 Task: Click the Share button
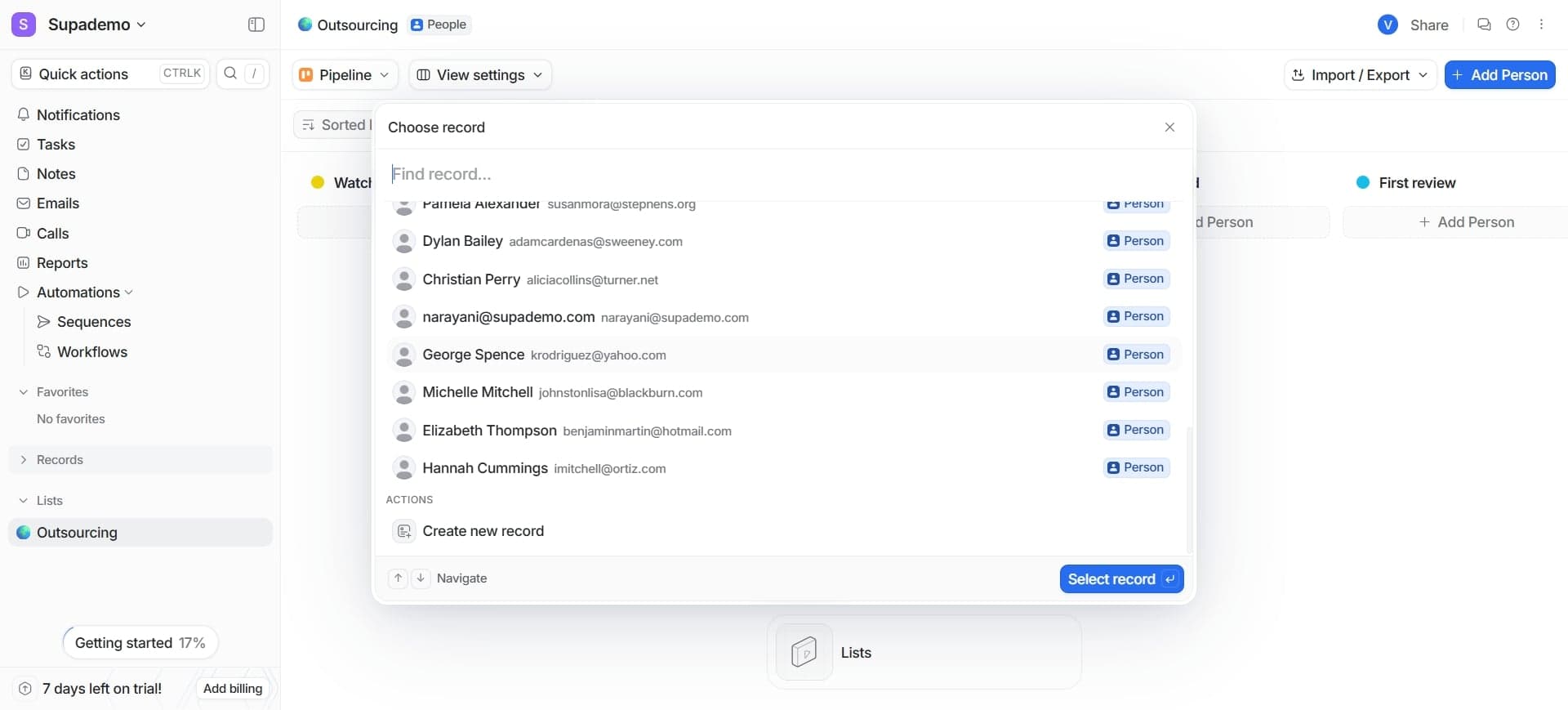1429,25
